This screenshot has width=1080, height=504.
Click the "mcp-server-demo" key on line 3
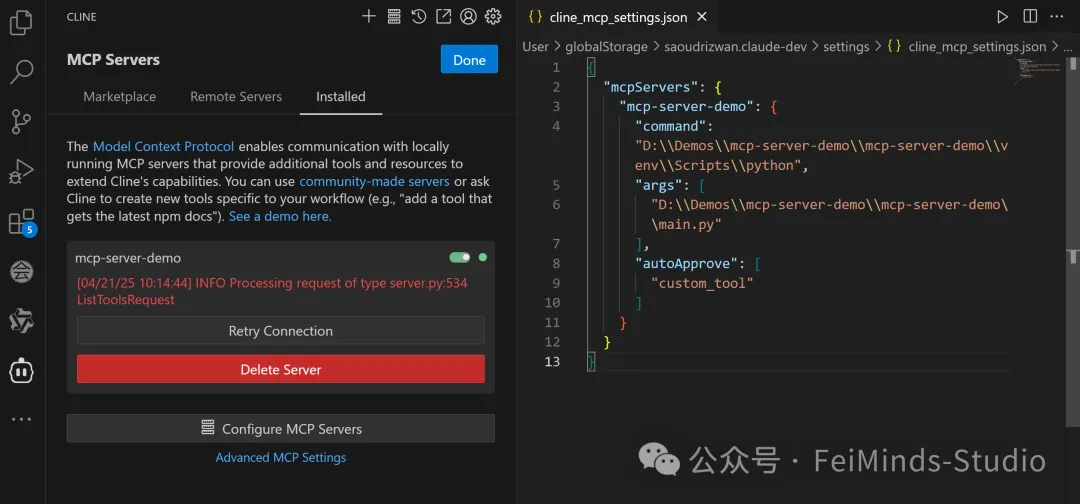(x=687, y=107)
